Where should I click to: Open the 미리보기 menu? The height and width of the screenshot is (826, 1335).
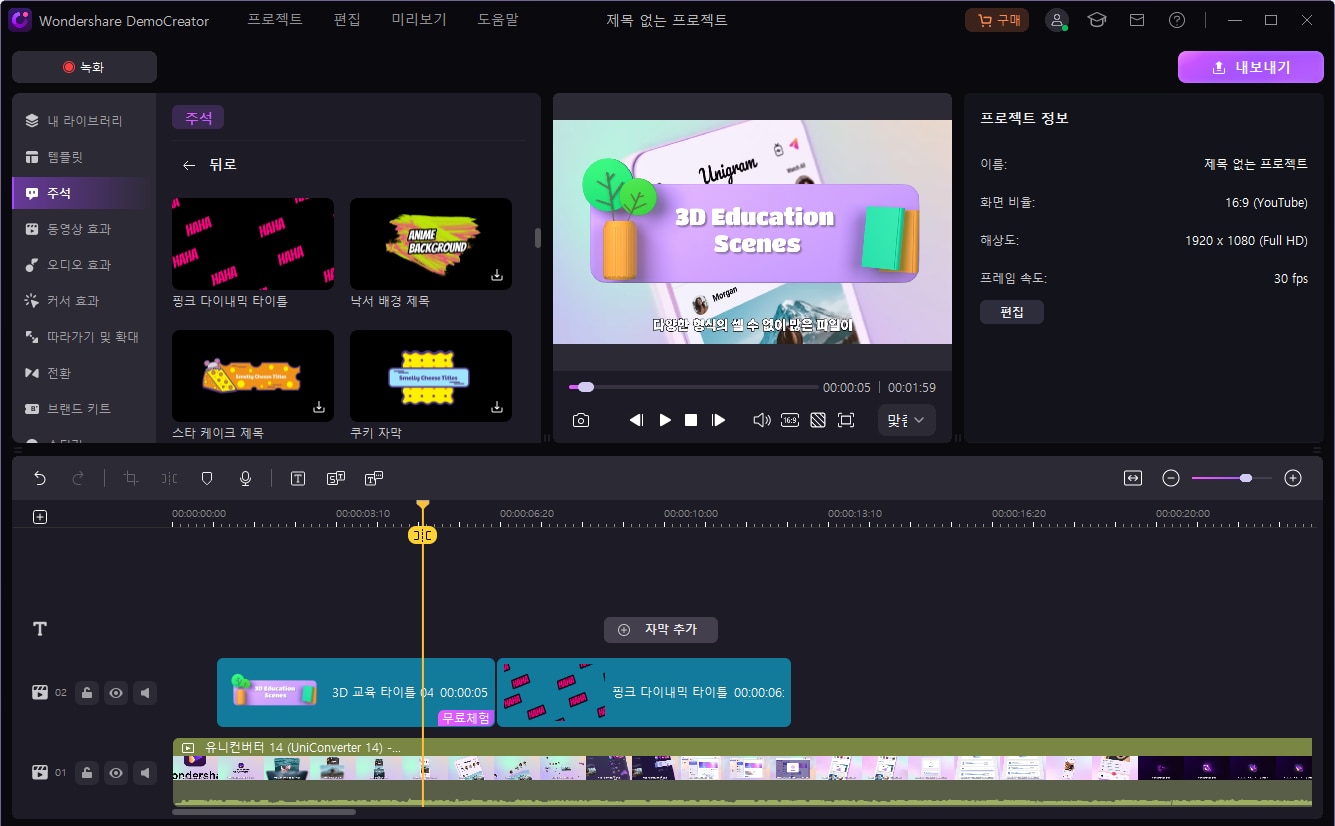419,20
